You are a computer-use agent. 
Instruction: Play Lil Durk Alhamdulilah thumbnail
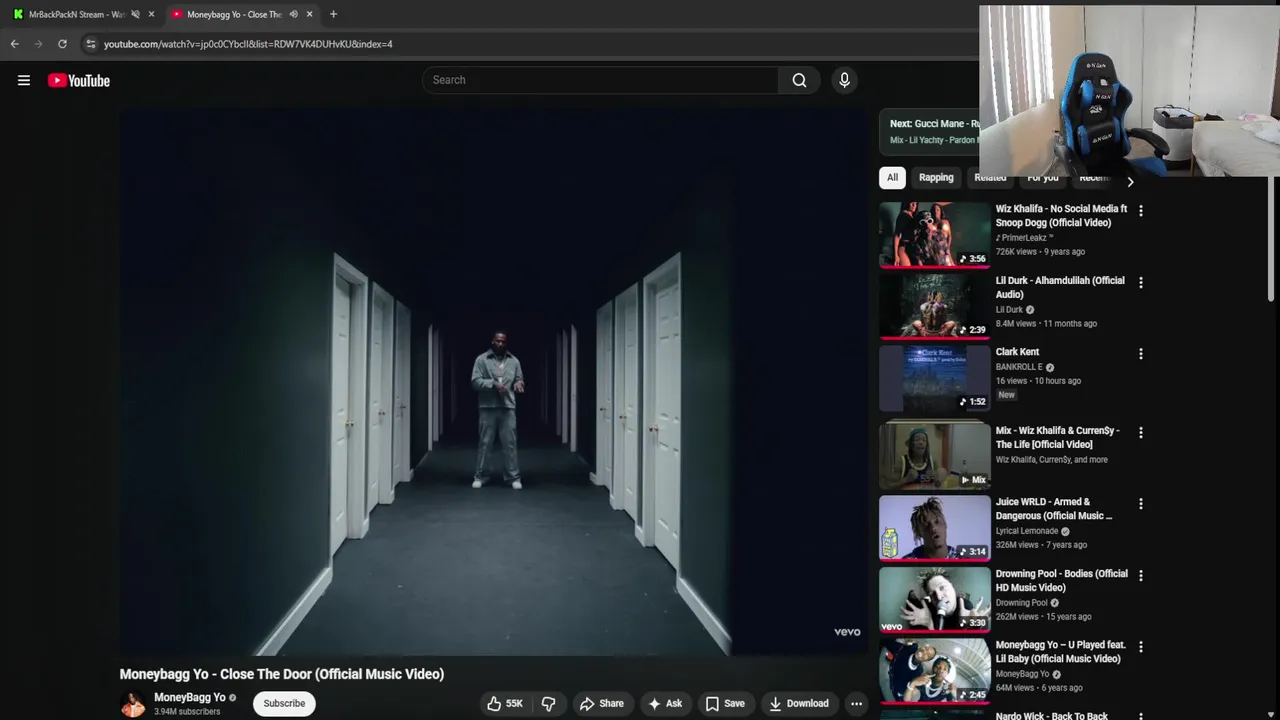(x=934, y=306)
